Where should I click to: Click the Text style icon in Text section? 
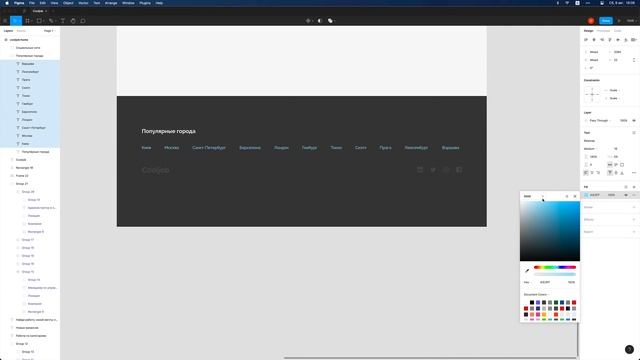tap(634, 133)
